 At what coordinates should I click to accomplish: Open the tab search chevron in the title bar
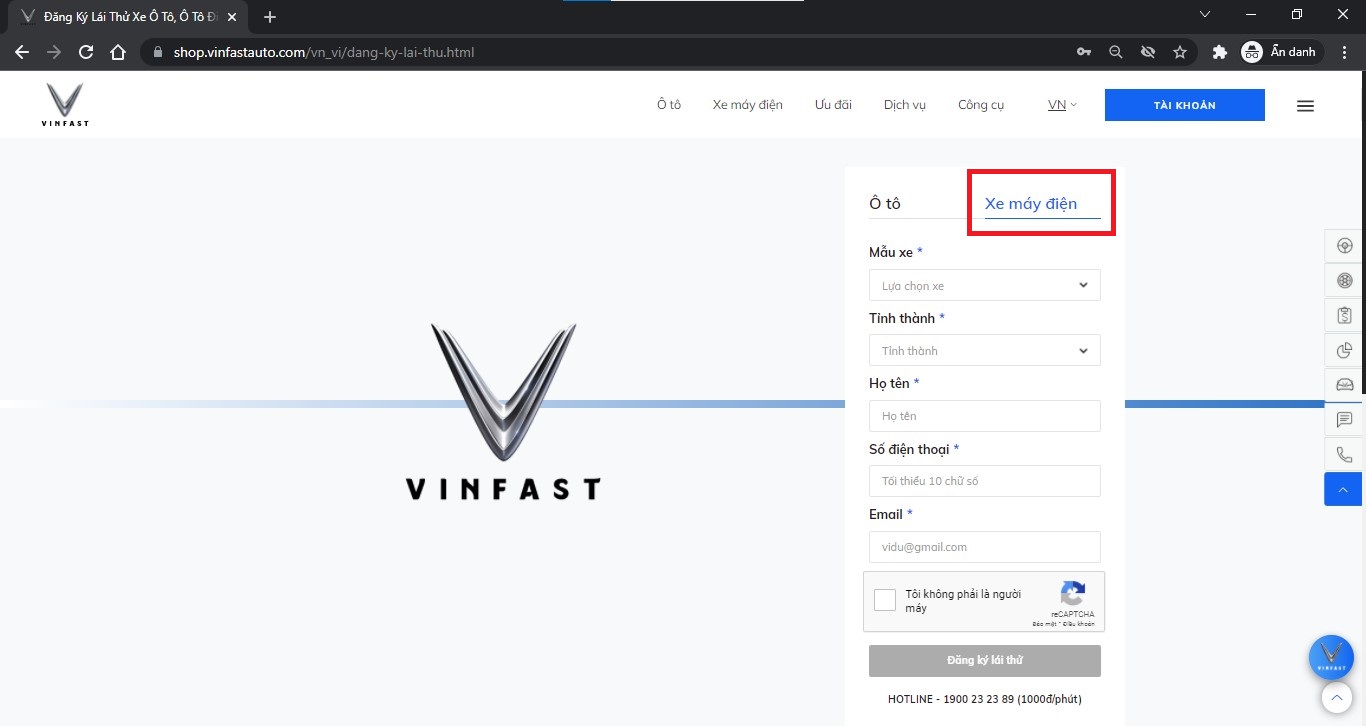tap(1205, 14)
